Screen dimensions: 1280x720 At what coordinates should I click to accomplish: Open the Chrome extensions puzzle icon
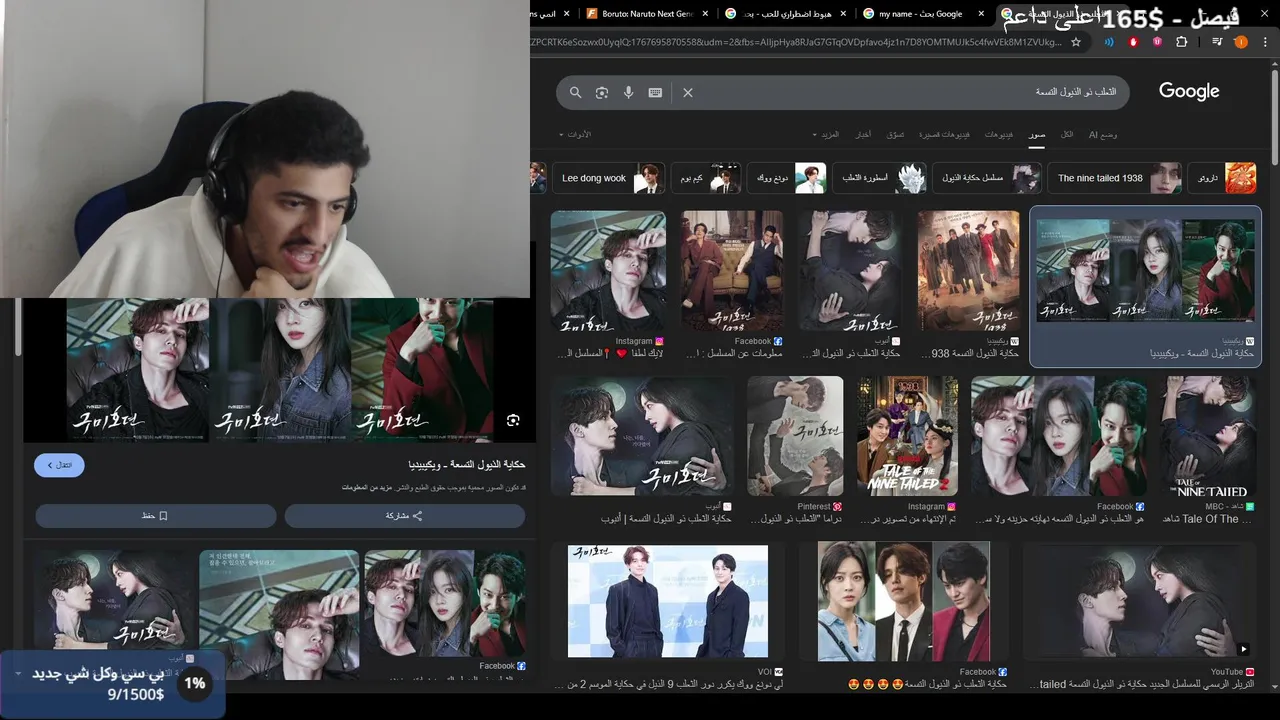tap(1182, 42)
